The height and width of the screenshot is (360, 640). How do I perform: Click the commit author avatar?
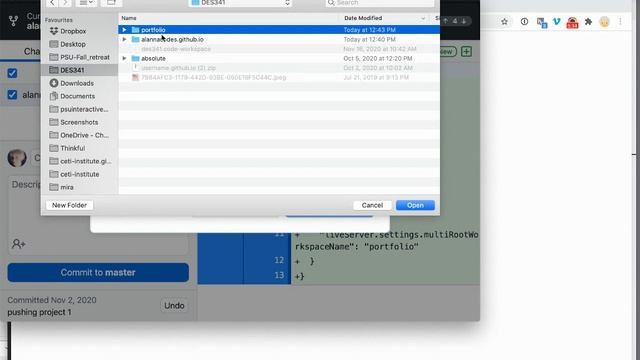(x=17, y=158)
